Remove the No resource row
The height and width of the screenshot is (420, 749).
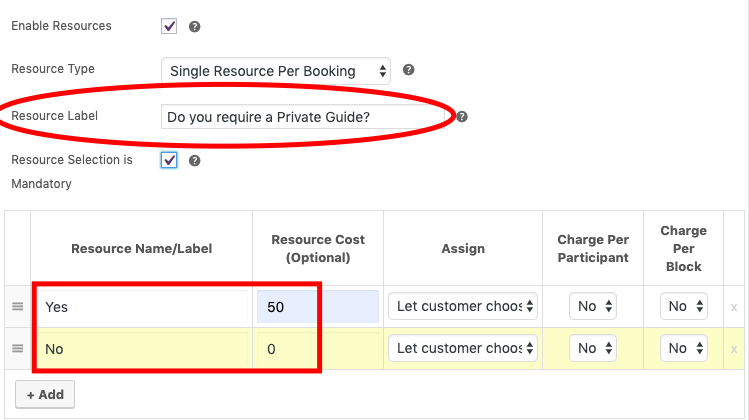click(x=734, y=349)
